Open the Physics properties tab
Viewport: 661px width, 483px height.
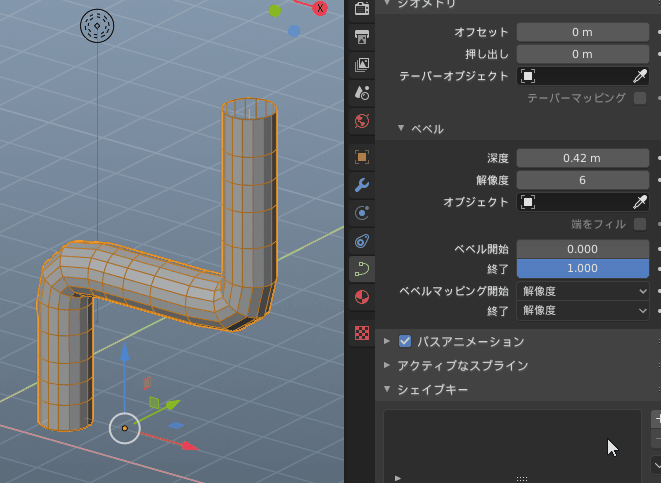pyautogui.click(x=362, y=213)
